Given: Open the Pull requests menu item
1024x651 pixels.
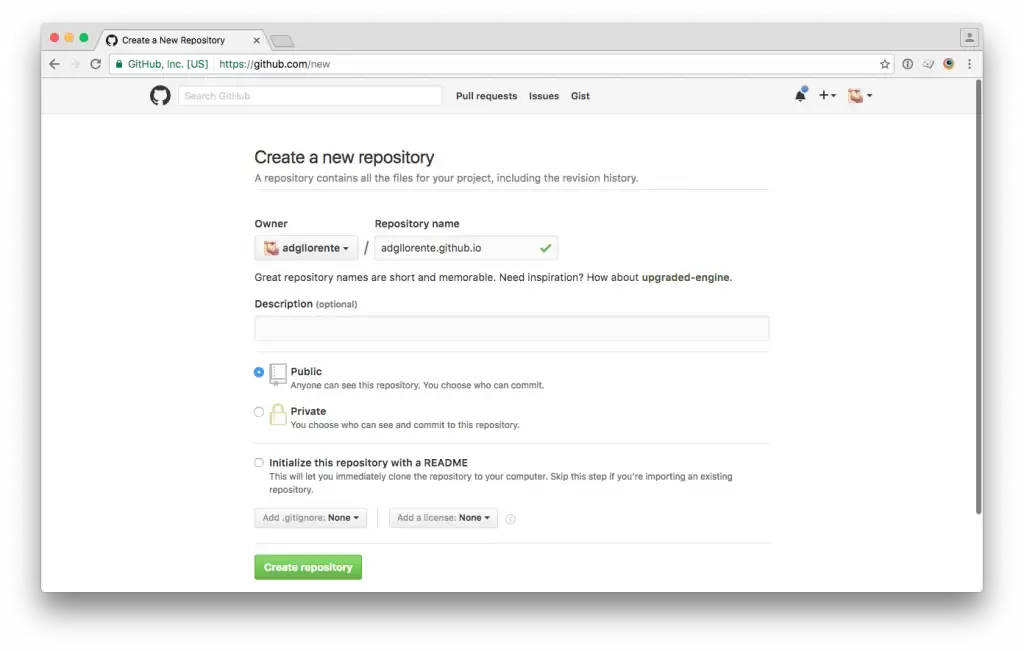Looking at the screenshot, I should (x=486, y=95).
